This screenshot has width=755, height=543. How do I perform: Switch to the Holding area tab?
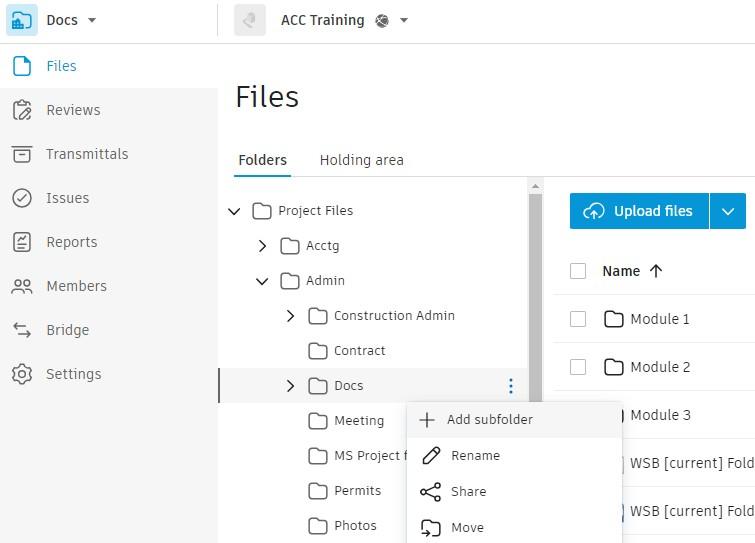point(361,160)
